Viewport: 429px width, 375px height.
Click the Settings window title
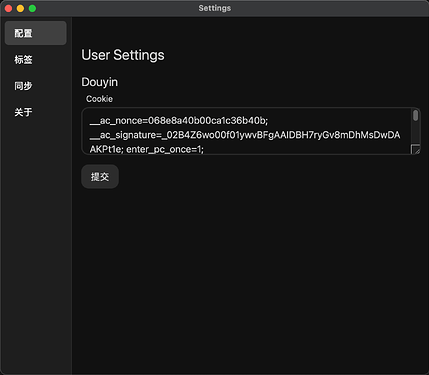[x=215, y=8]
